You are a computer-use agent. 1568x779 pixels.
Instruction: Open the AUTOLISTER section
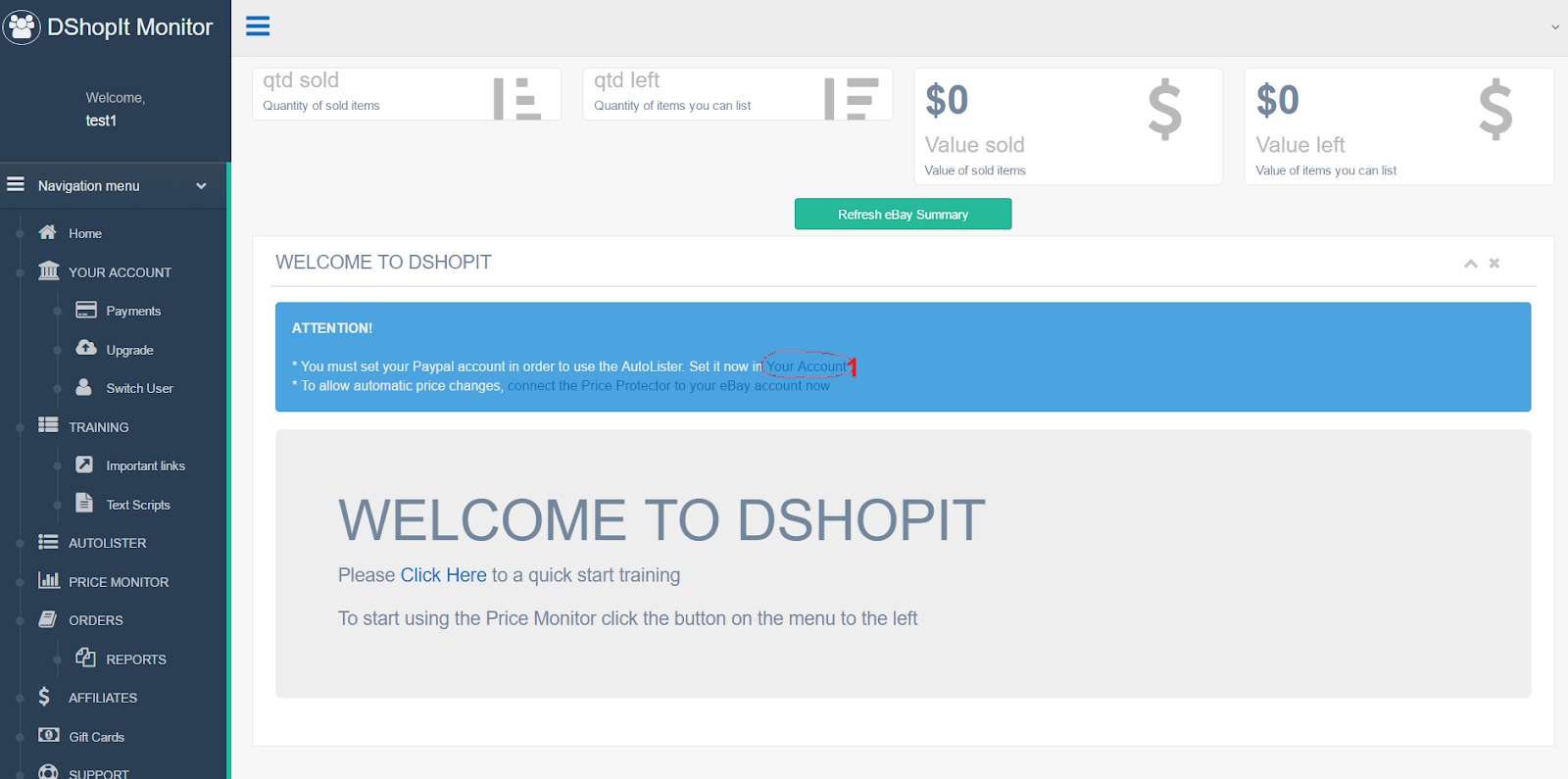107,543
